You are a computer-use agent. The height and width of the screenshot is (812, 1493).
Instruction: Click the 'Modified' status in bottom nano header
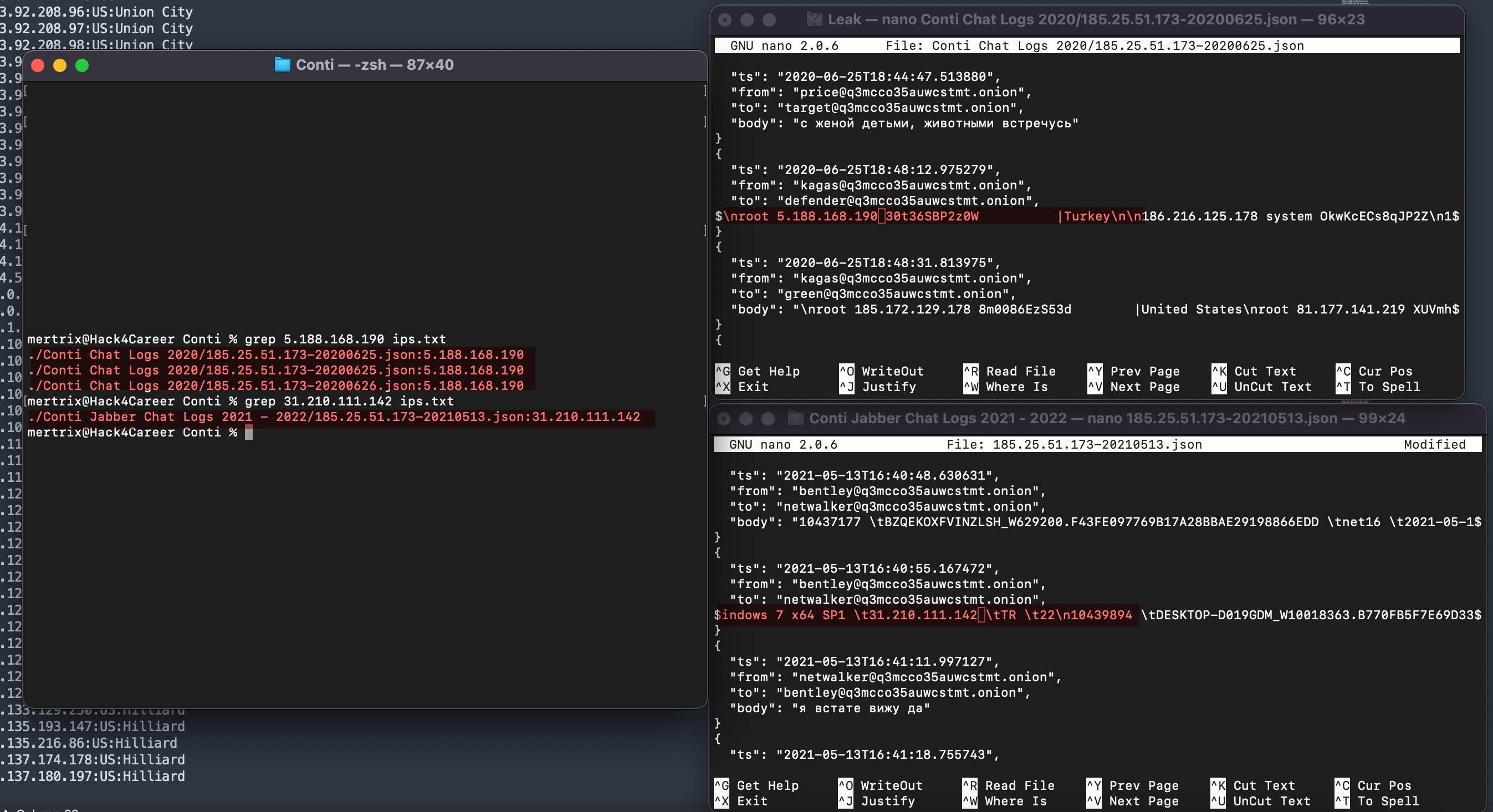tap(1434, 444)
